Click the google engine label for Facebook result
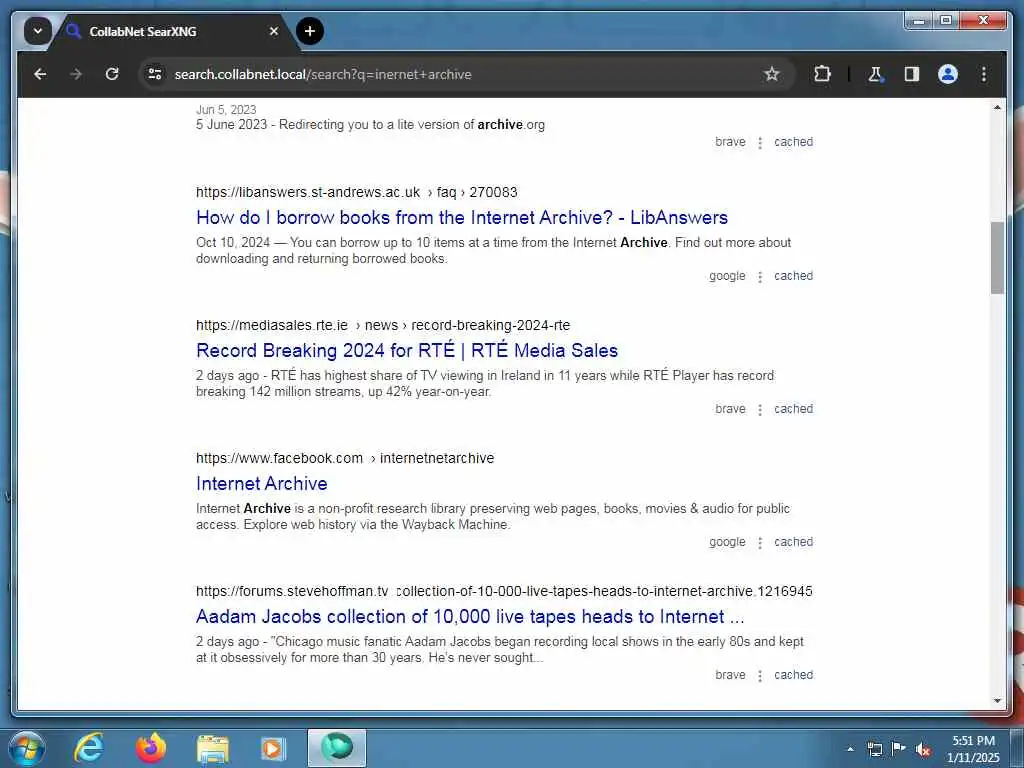Screen dimensions: 1024x768 pos(727,542)
